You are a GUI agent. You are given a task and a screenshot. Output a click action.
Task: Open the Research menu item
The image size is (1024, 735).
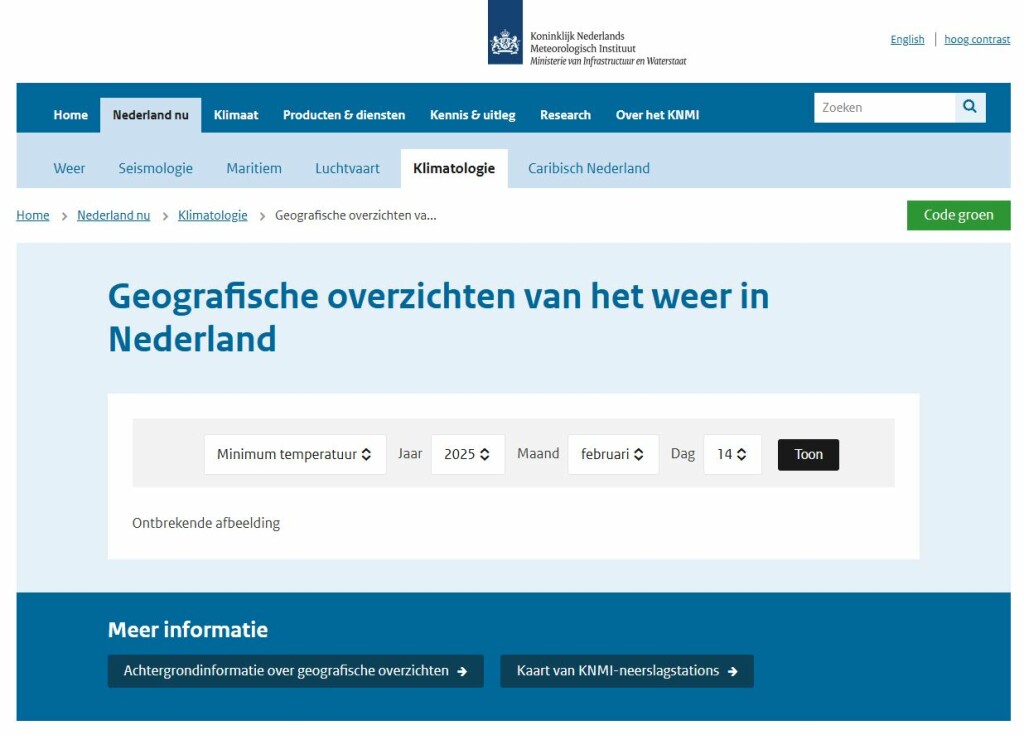[565, 115]
